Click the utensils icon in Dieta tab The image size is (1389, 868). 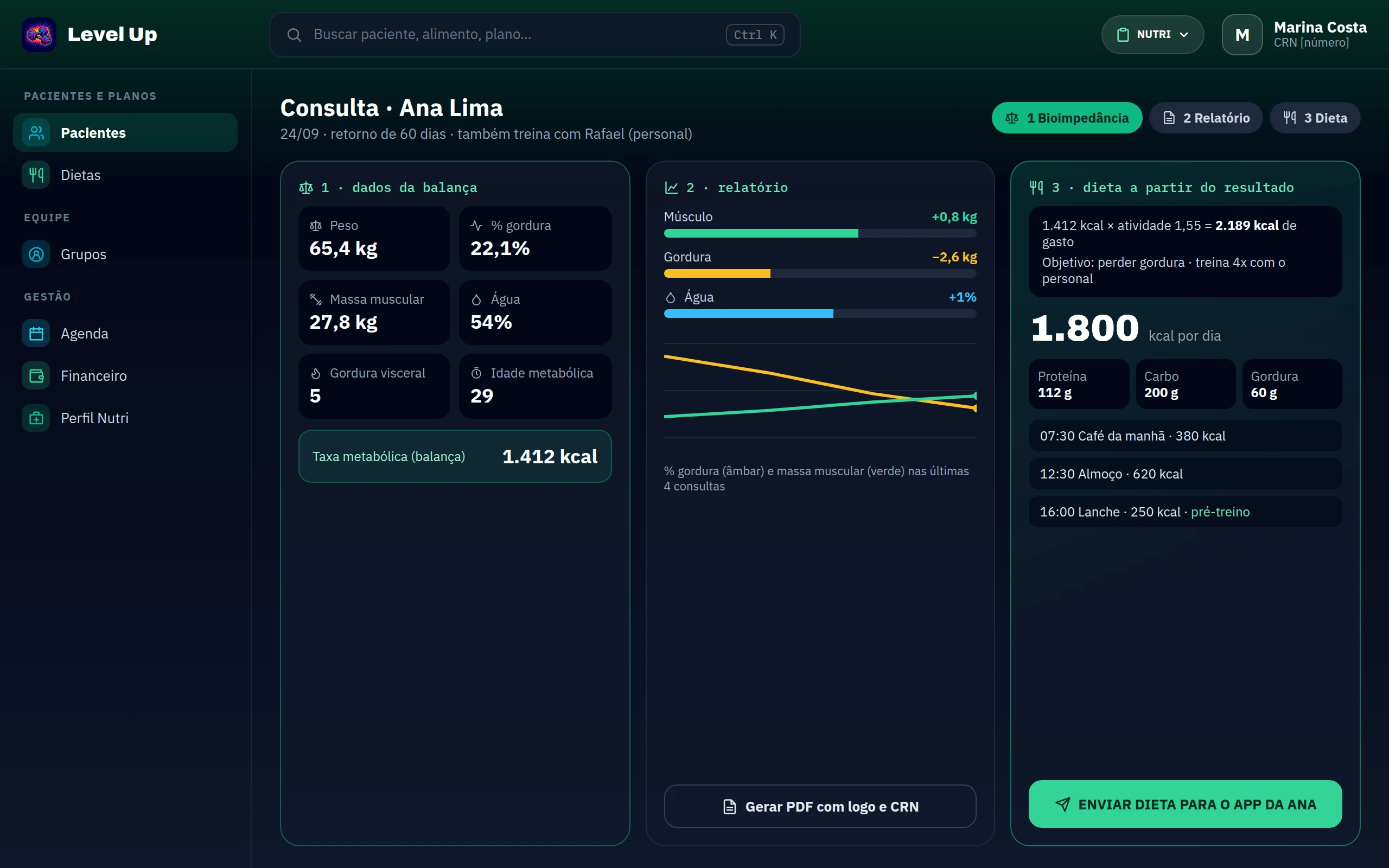(x=1289, y=118)
